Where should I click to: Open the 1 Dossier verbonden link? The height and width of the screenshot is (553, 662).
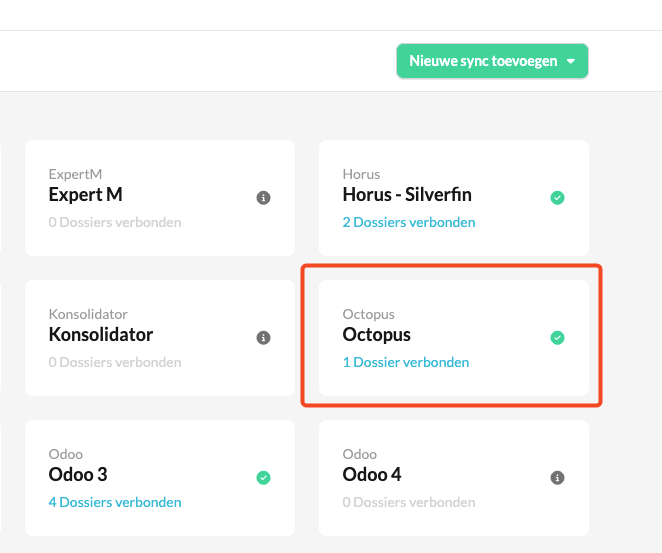tap(406, 362)
